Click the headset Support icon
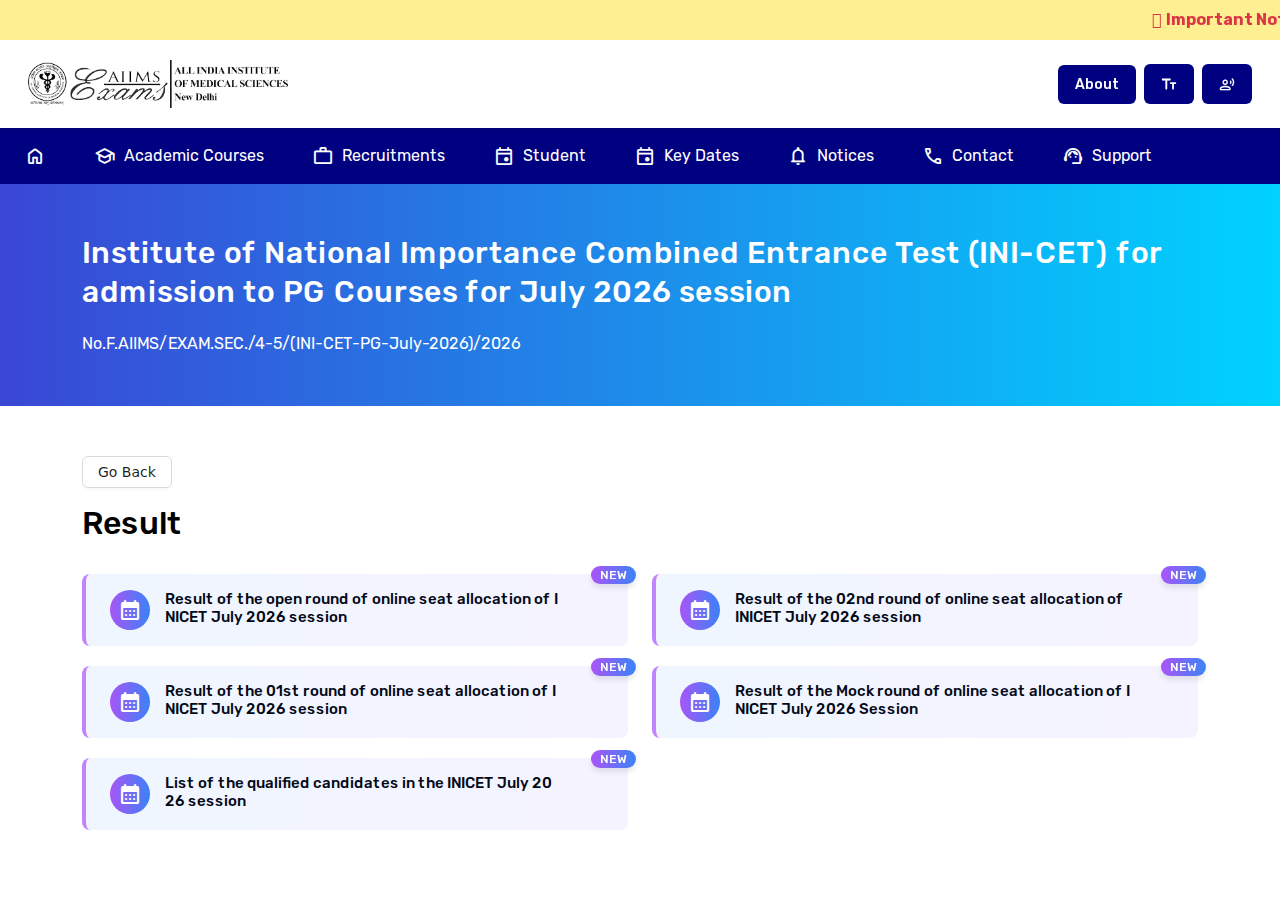Screen dimensions: 1280x900 click(x=1073, y=156)
